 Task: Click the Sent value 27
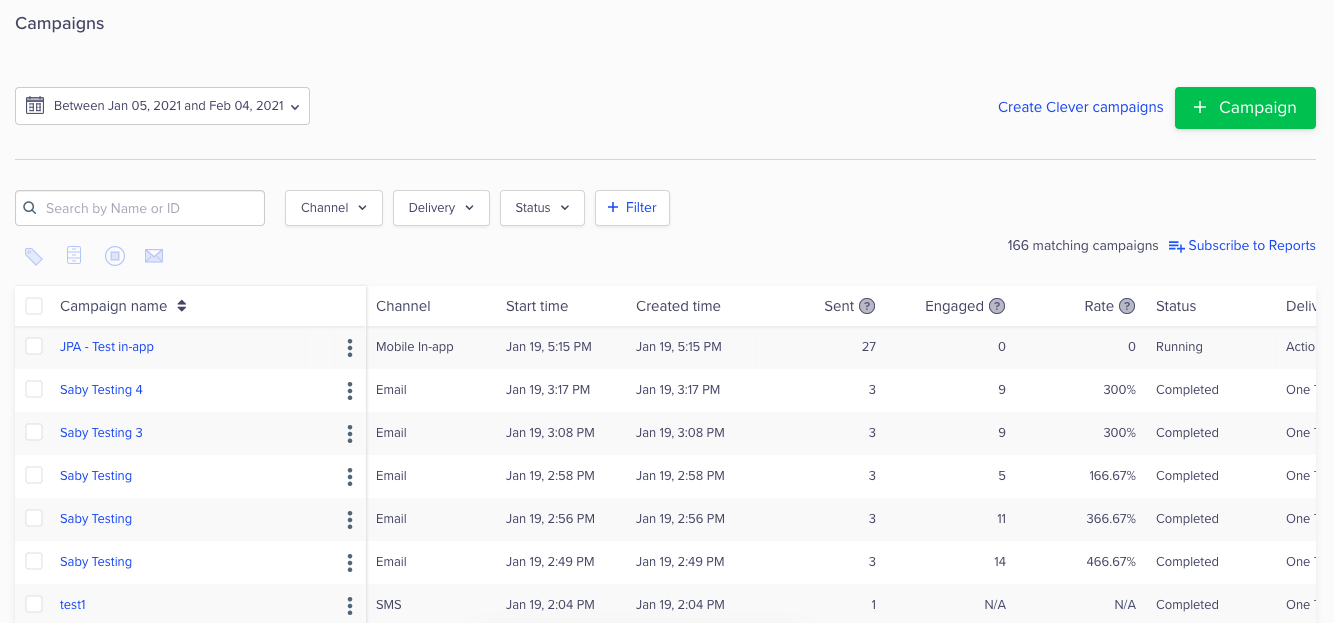point(868,347)
